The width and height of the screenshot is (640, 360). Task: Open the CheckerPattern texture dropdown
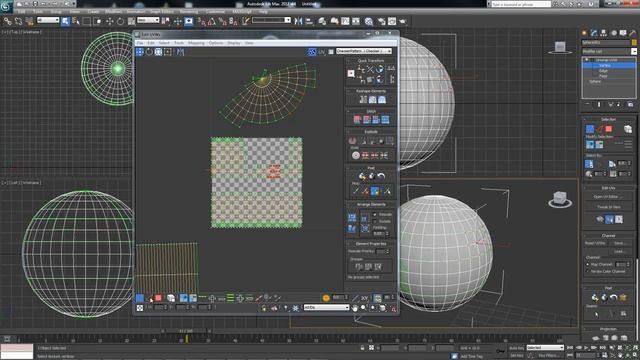[364, 51]
